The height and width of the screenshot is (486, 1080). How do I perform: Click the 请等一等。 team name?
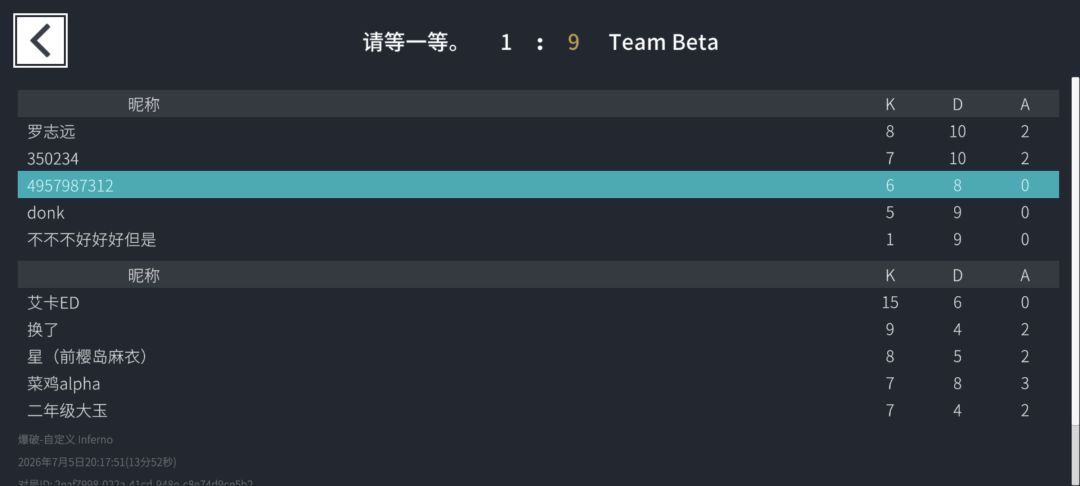(411, 42)
